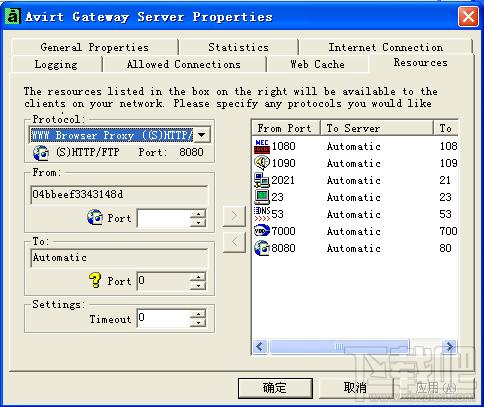Click the From Port column header
The image size is (484, 407).
(x=286, y=128)
